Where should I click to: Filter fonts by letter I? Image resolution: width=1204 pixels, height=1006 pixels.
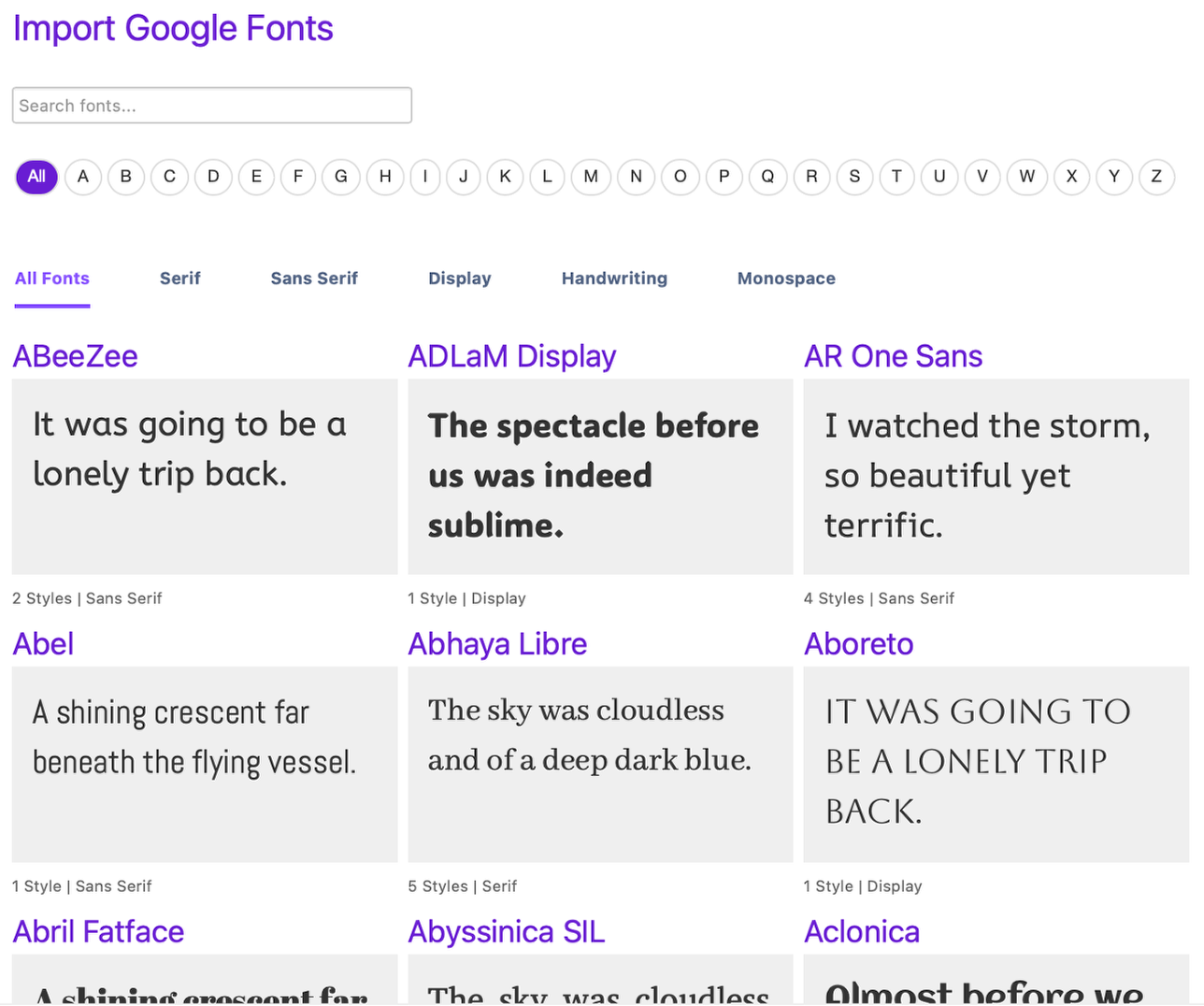tap(425, 177)
